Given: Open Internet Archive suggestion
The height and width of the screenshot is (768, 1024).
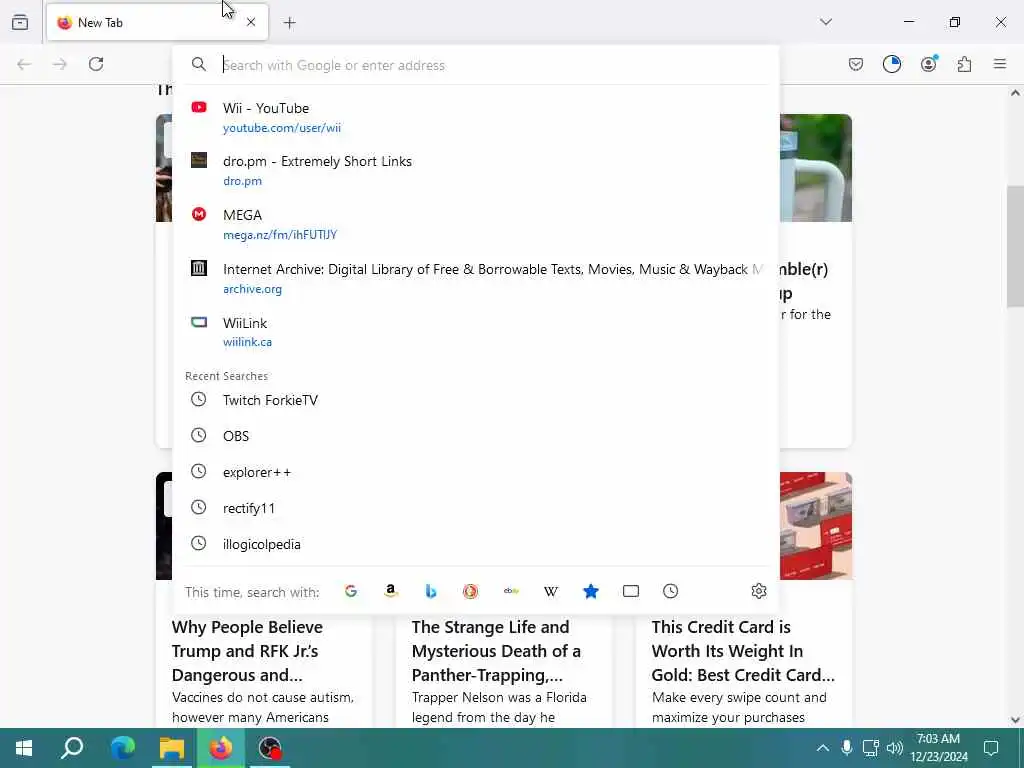Looking at the screenshot, I should pos(475,278).
